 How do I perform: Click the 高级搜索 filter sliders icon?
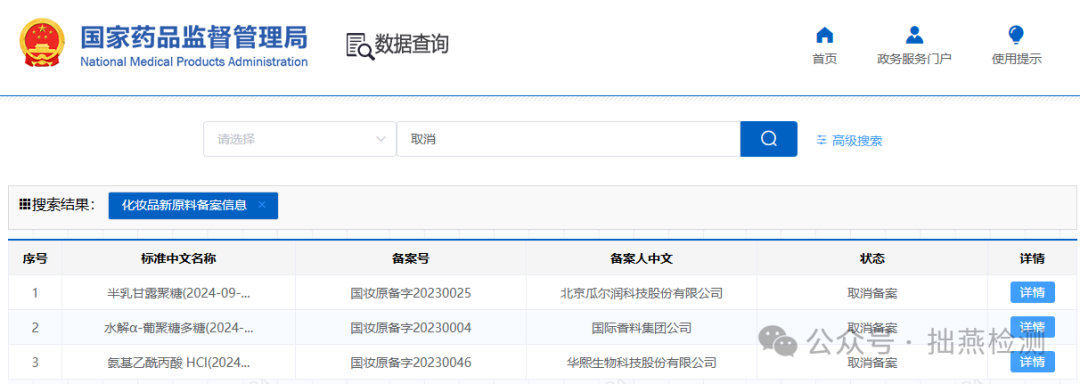[x=821, y=140]
